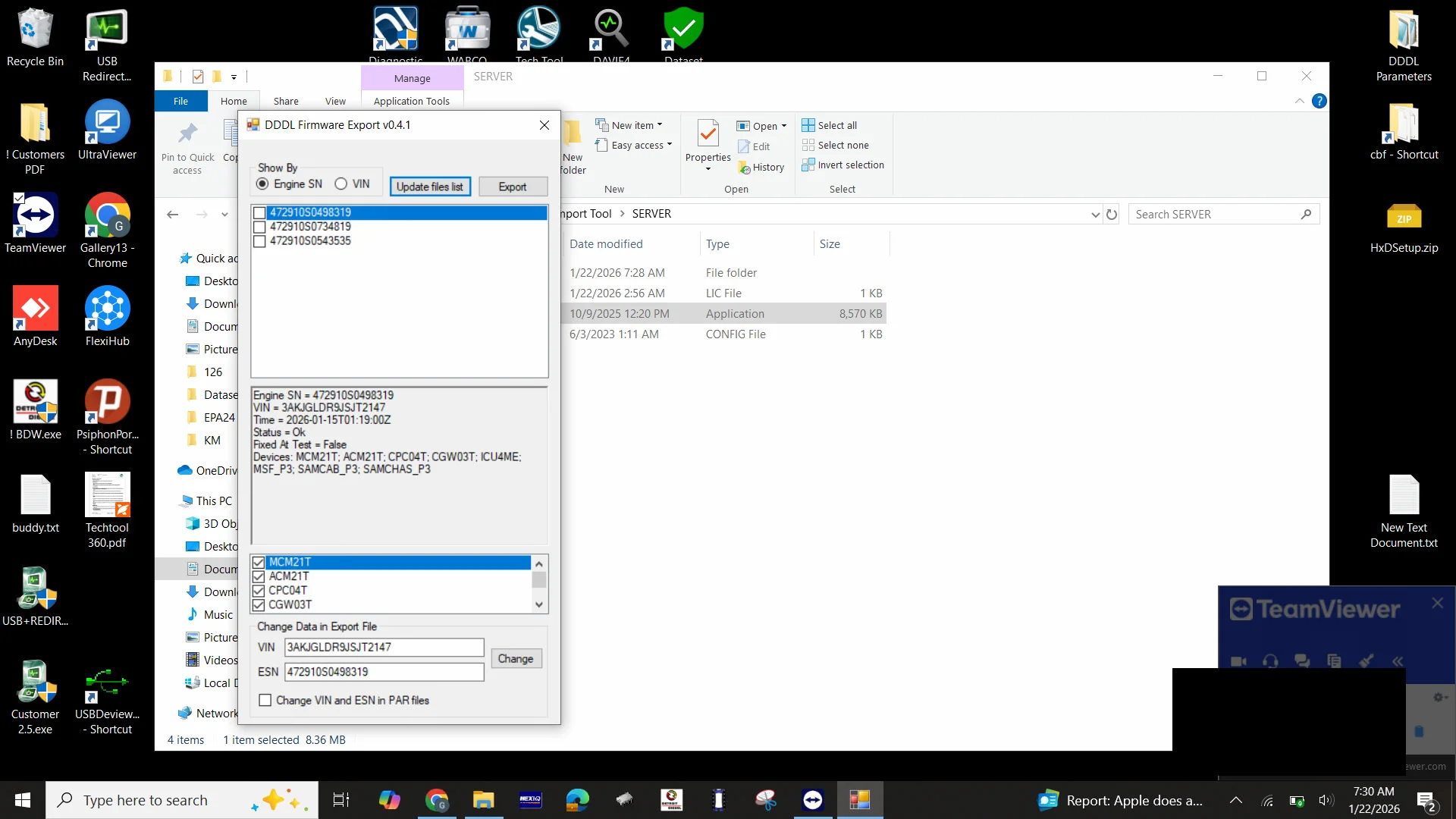This screenshot has height=819, width=1456.
Task: Switch to the Home ribbon tab
Action: (x=234, y=101)
